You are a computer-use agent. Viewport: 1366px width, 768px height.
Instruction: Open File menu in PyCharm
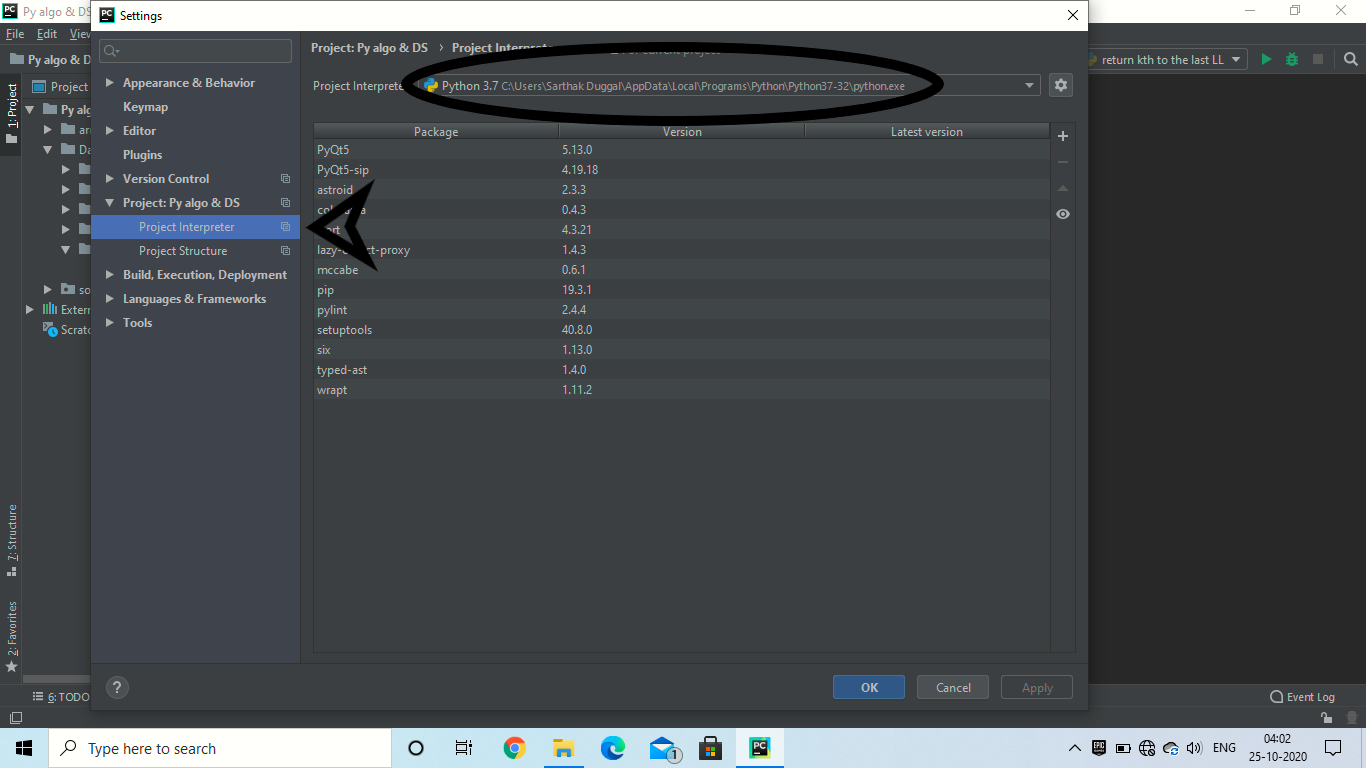tap(14, 34)
